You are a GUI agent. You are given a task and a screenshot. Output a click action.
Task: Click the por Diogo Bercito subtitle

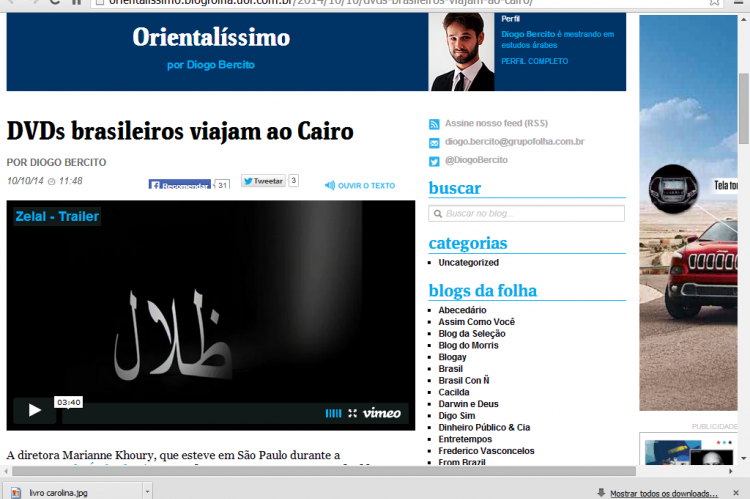pos(210,65)
